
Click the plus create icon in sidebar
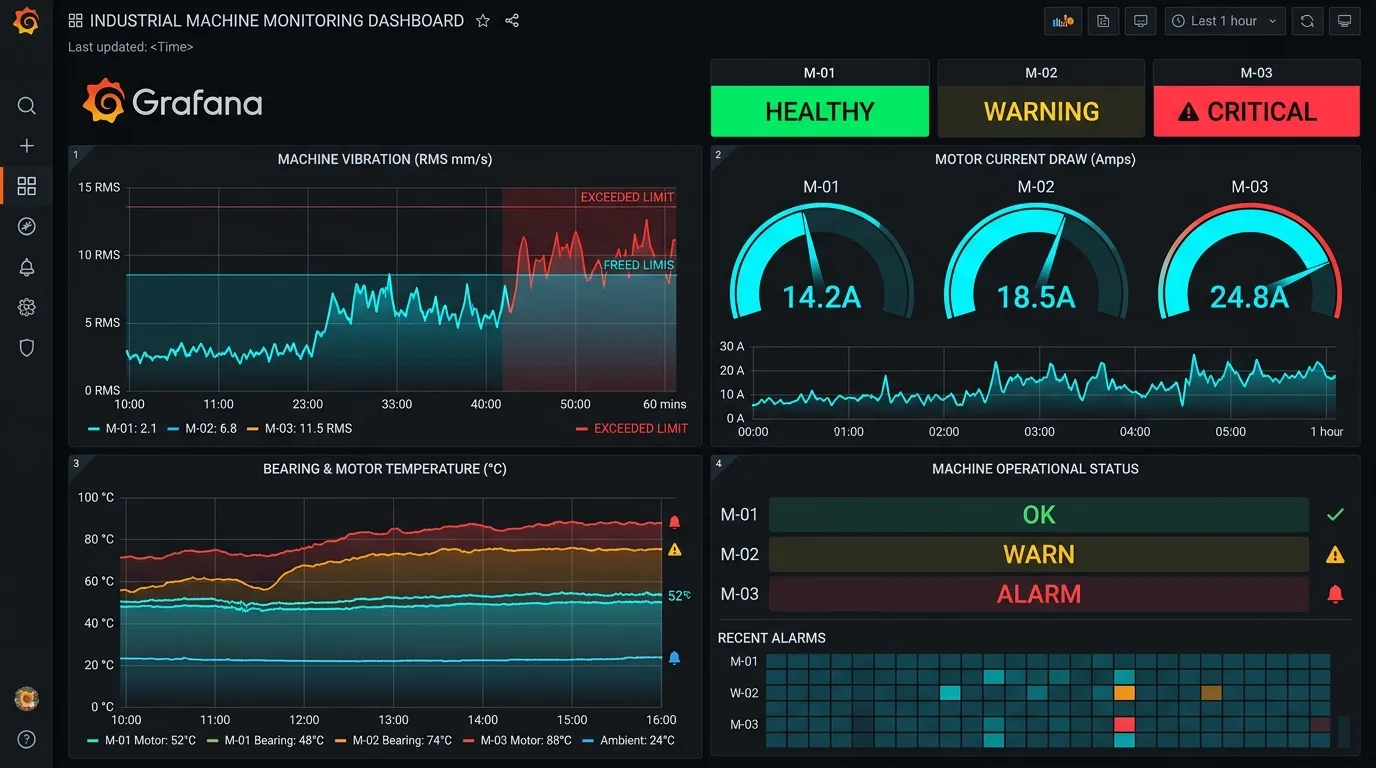pyautogui.click(x=27, y=146)
